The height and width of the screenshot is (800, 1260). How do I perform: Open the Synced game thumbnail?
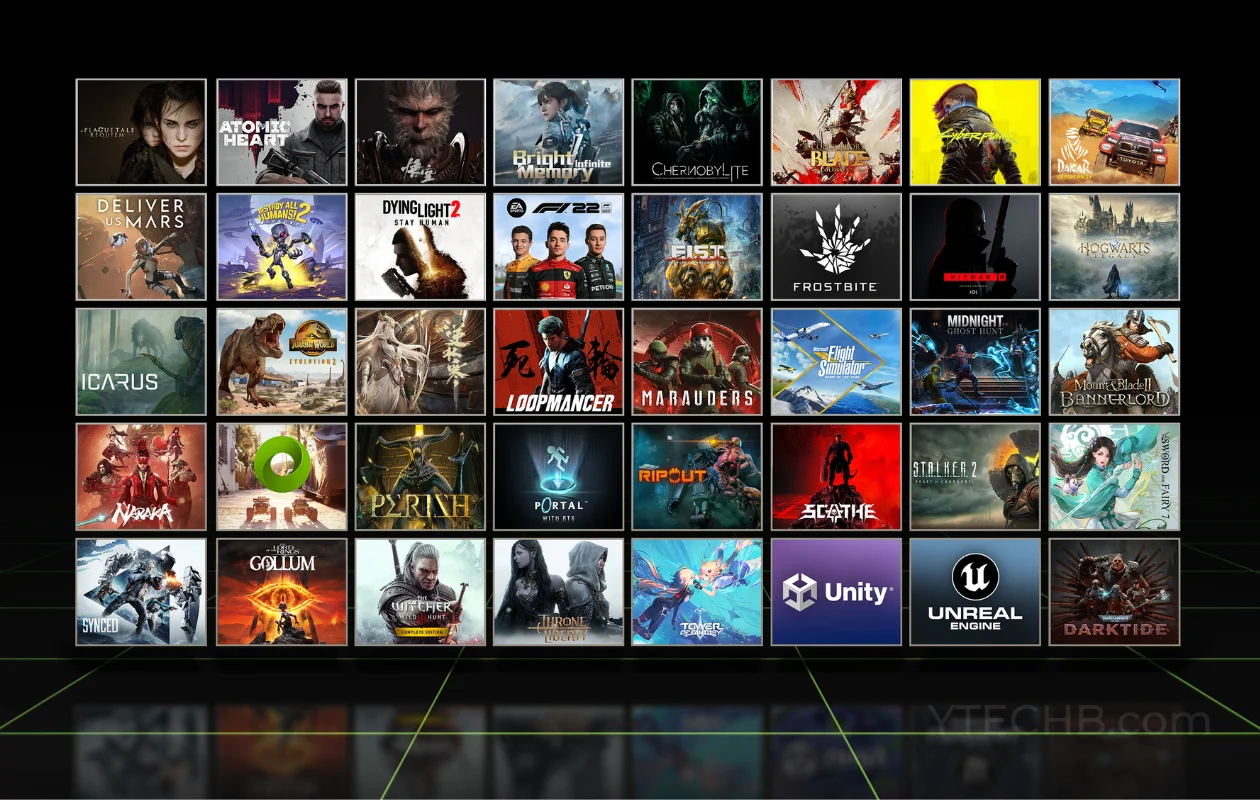(x=141, y=592)
